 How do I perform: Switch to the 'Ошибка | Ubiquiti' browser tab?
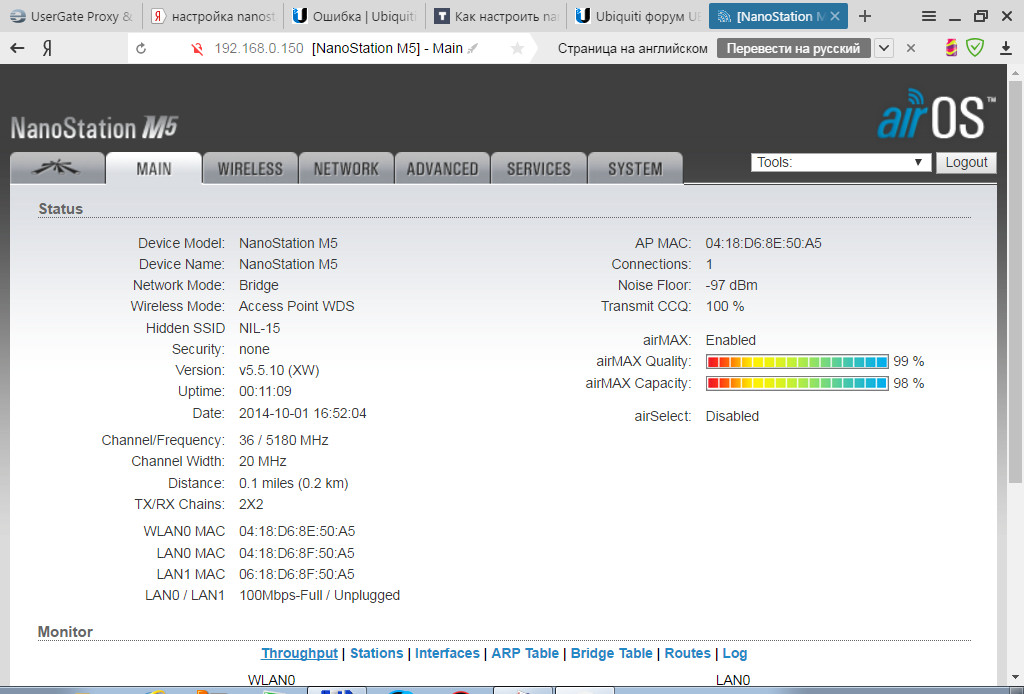click(x=355, y=16)
